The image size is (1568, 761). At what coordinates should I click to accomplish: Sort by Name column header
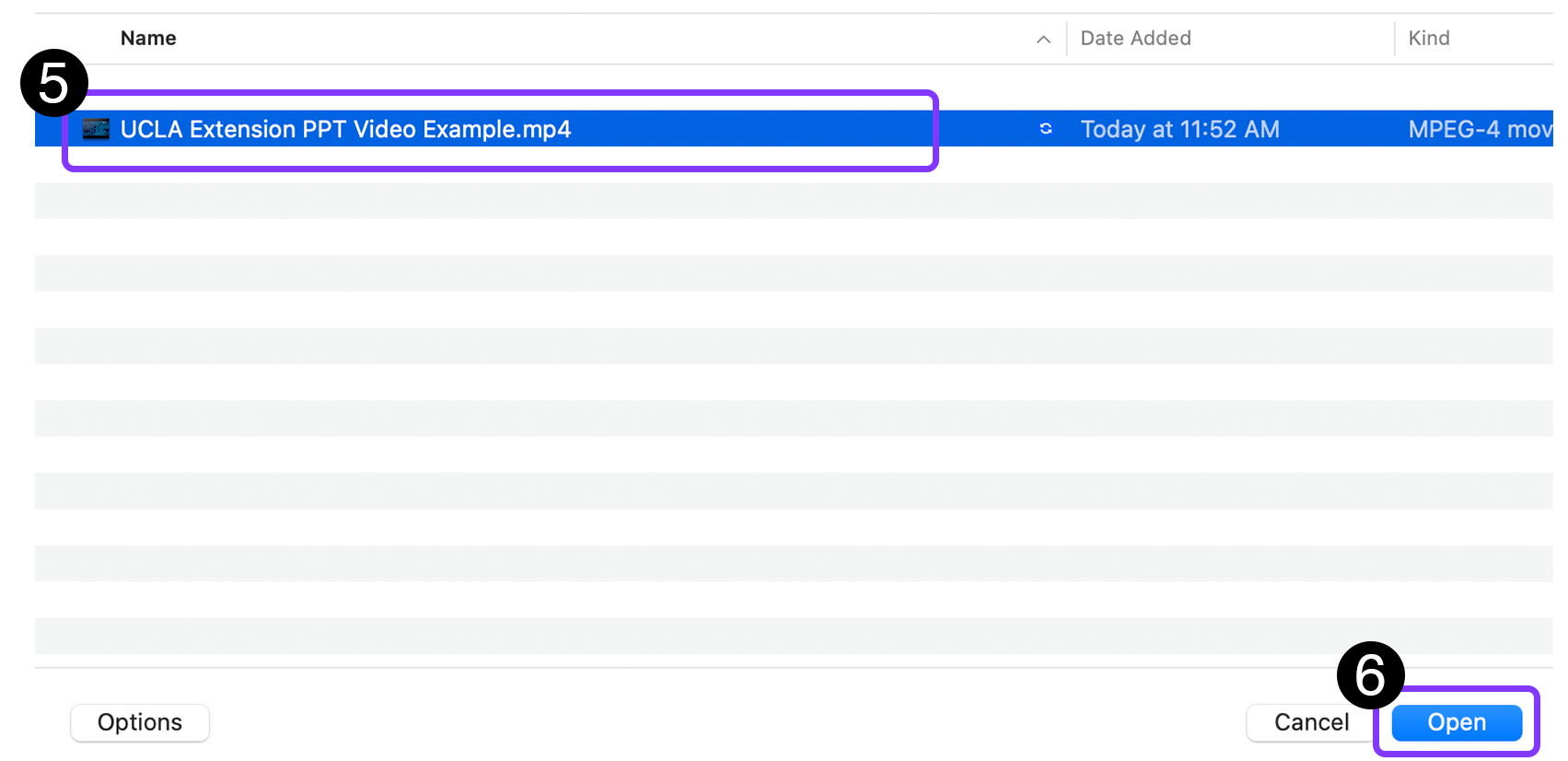pos(148,38)
